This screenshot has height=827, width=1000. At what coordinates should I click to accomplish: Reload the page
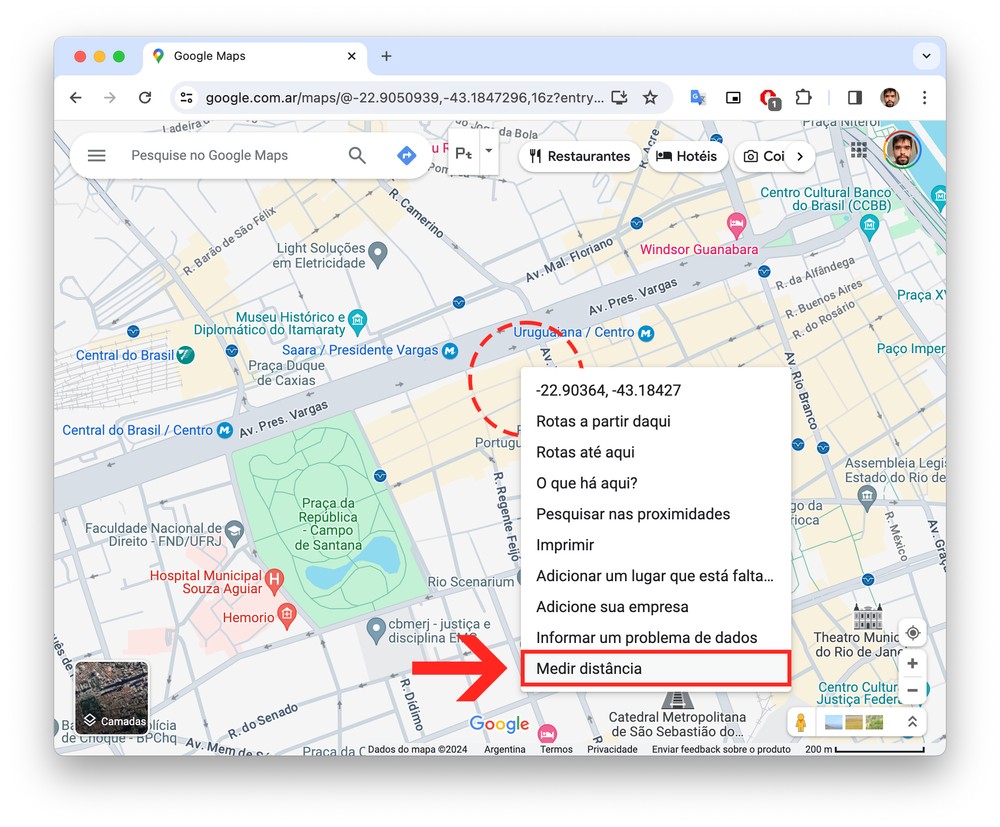pos(145,98)
